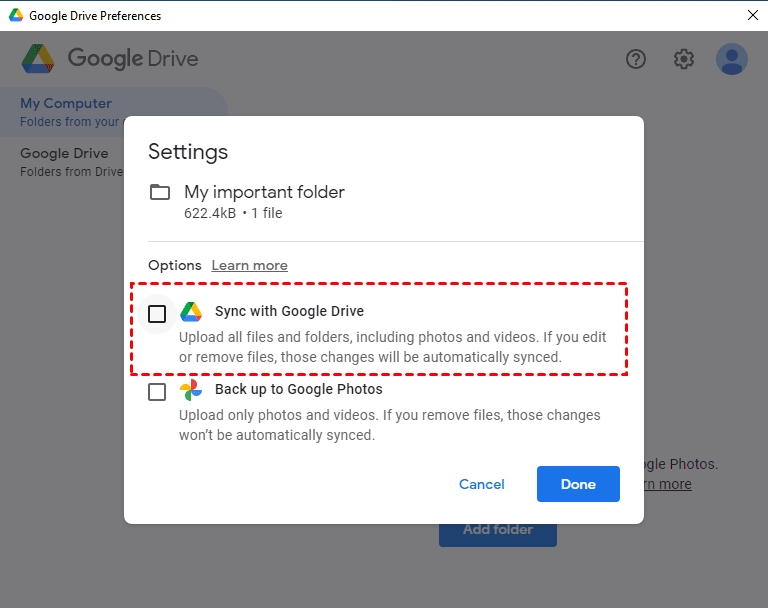Open the Help question mark icon

(636, 59)
